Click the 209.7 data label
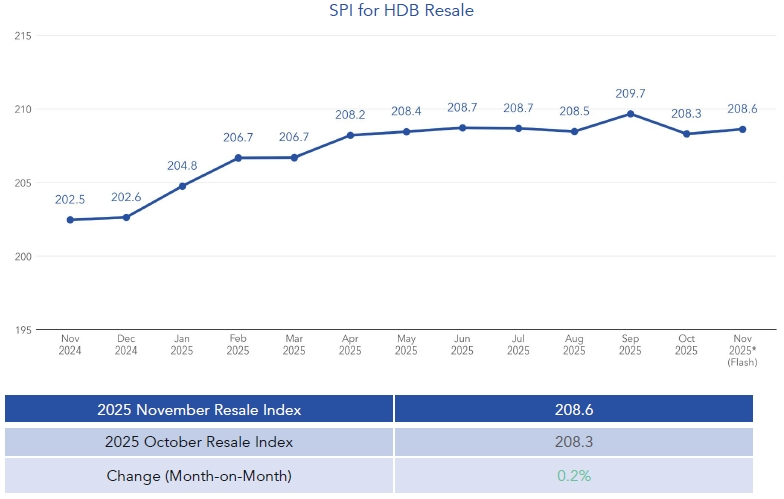 (x=630, y=94)
